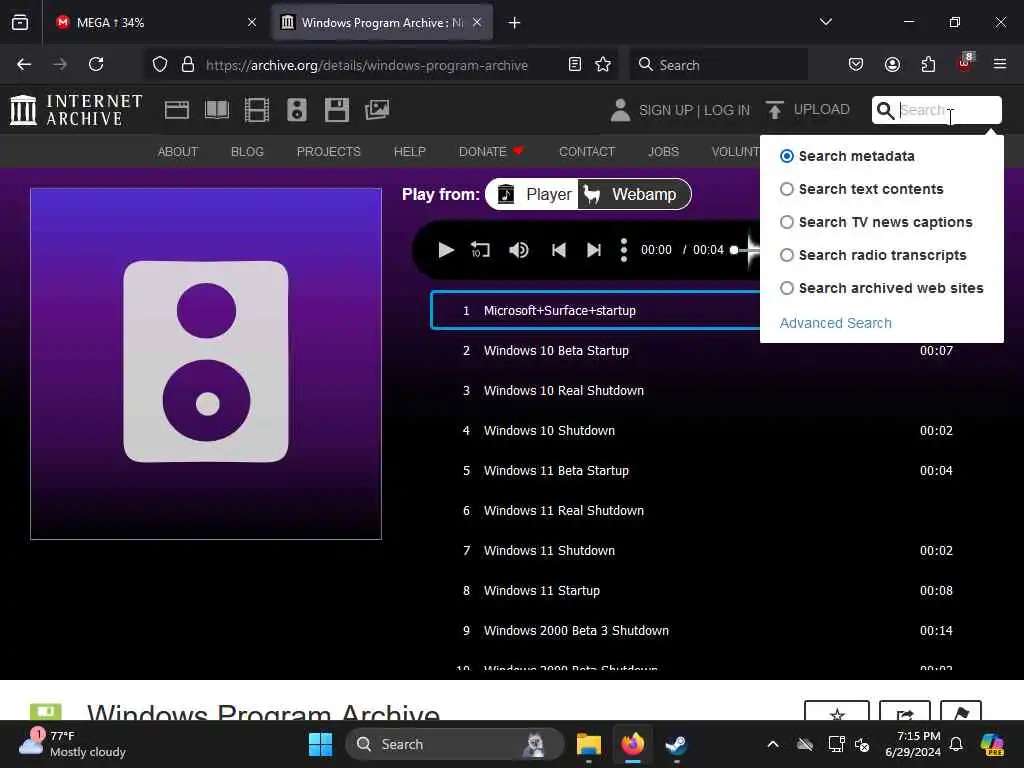
Task: Open the Images icon in nav
Action: tap(377, 110)
